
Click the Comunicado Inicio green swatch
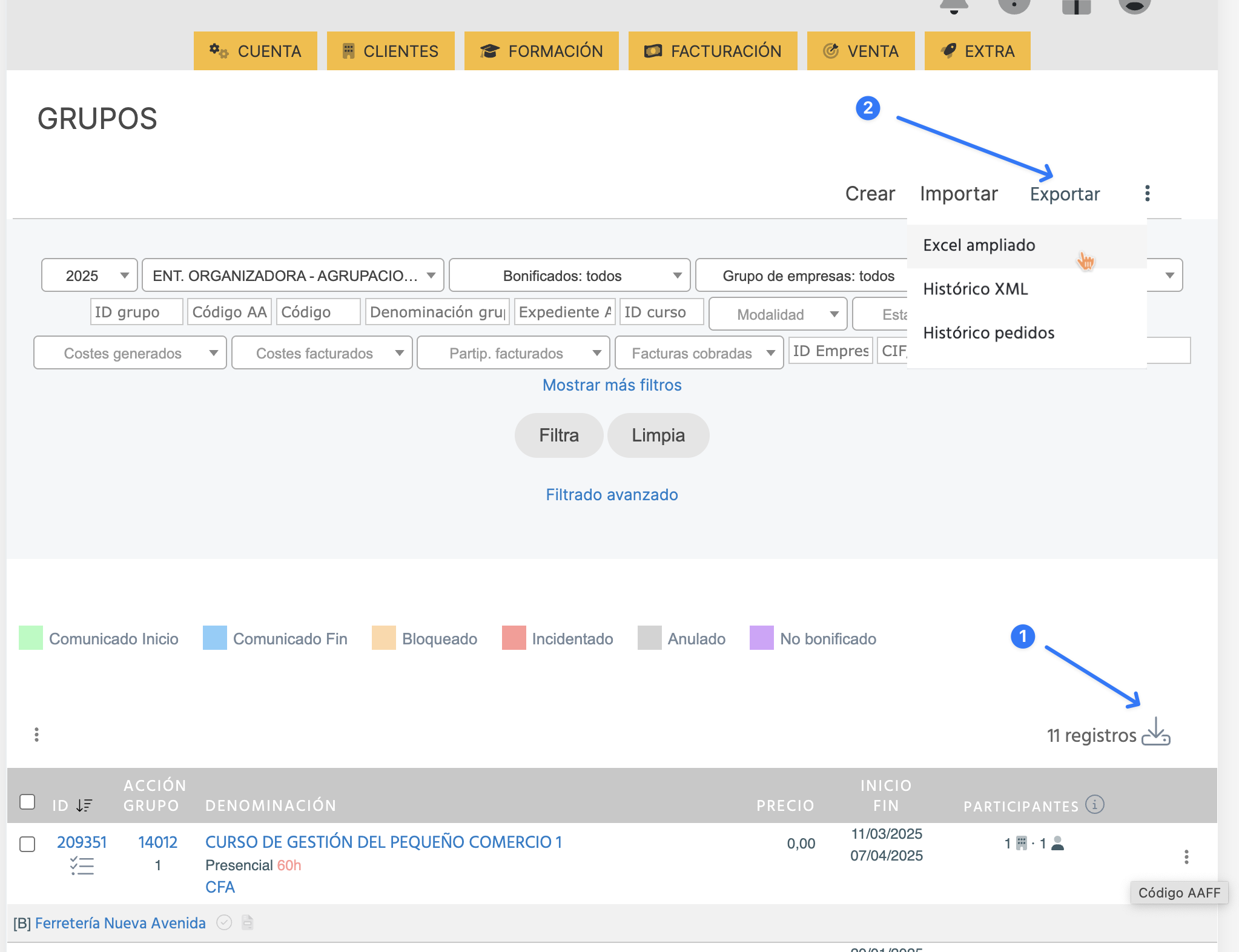[31, 638]
